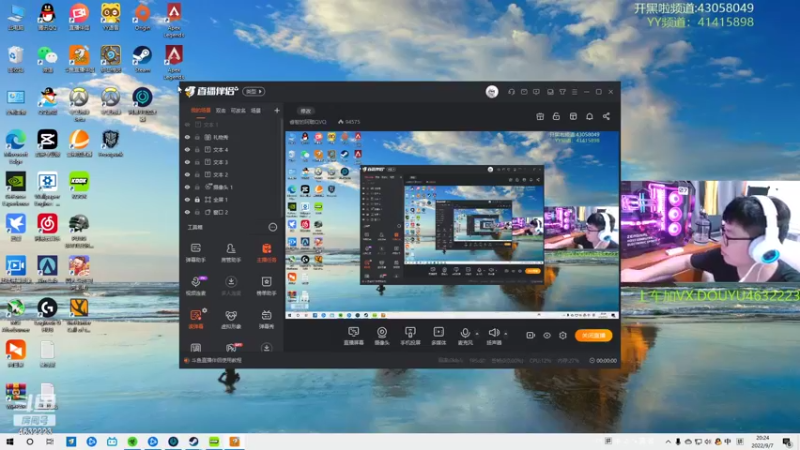
Task: Add a 手机投屏 phone cast source
Action: [x=410, y=336]
